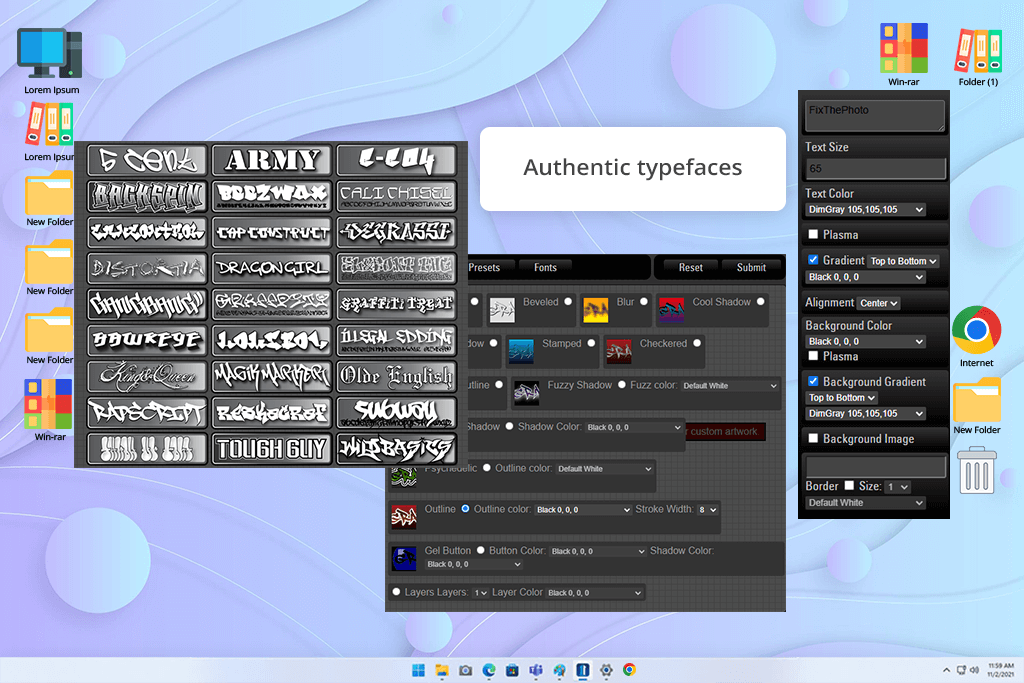1024x683 pixels.
Task: Open the Lorem Ipsum computer icon
Action: pos(50,54)
